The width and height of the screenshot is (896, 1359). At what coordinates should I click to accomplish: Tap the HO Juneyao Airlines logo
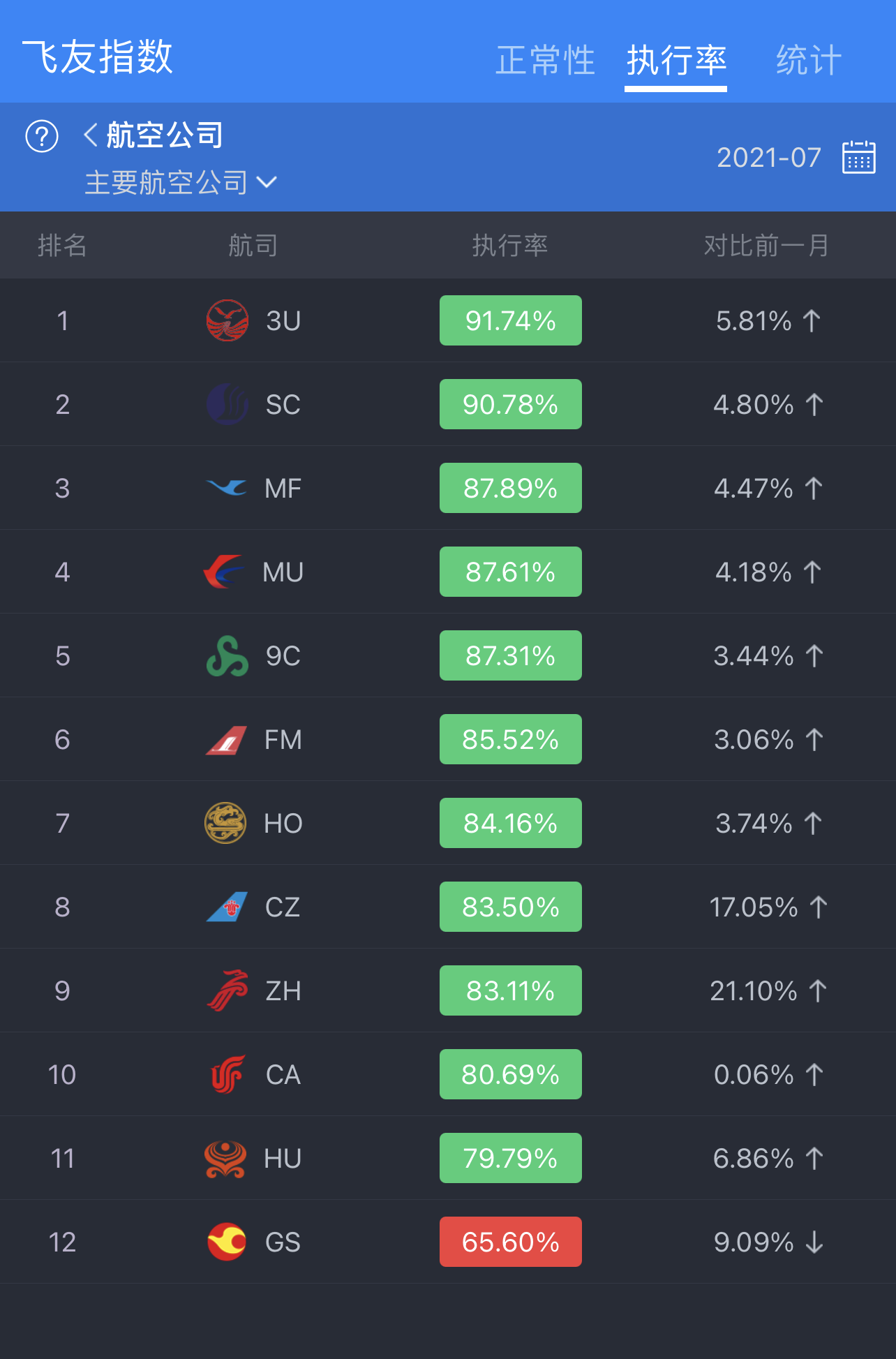pyautogui.click(x=225, y=823)
